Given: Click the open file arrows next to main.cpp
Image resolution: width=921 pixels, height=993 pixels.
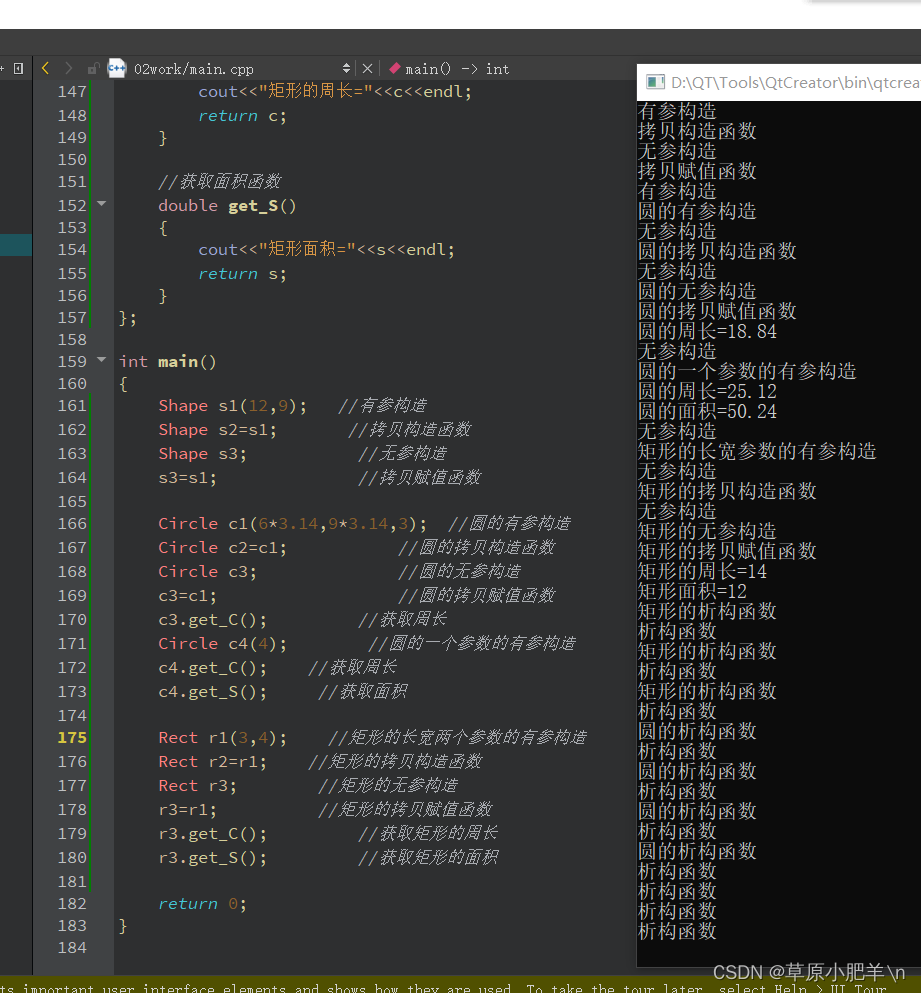Looking at the screenshot, I should point(346,68).
